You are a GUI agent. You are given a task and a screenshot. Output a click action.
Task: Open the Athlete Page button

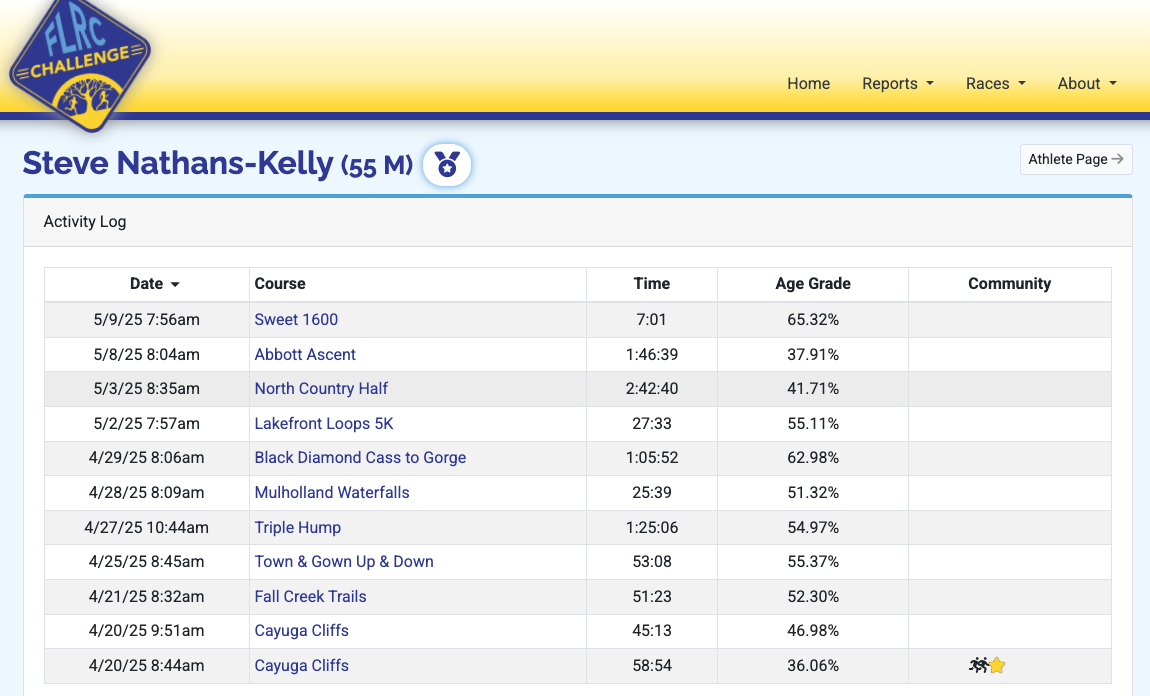tap(1076, 159)
